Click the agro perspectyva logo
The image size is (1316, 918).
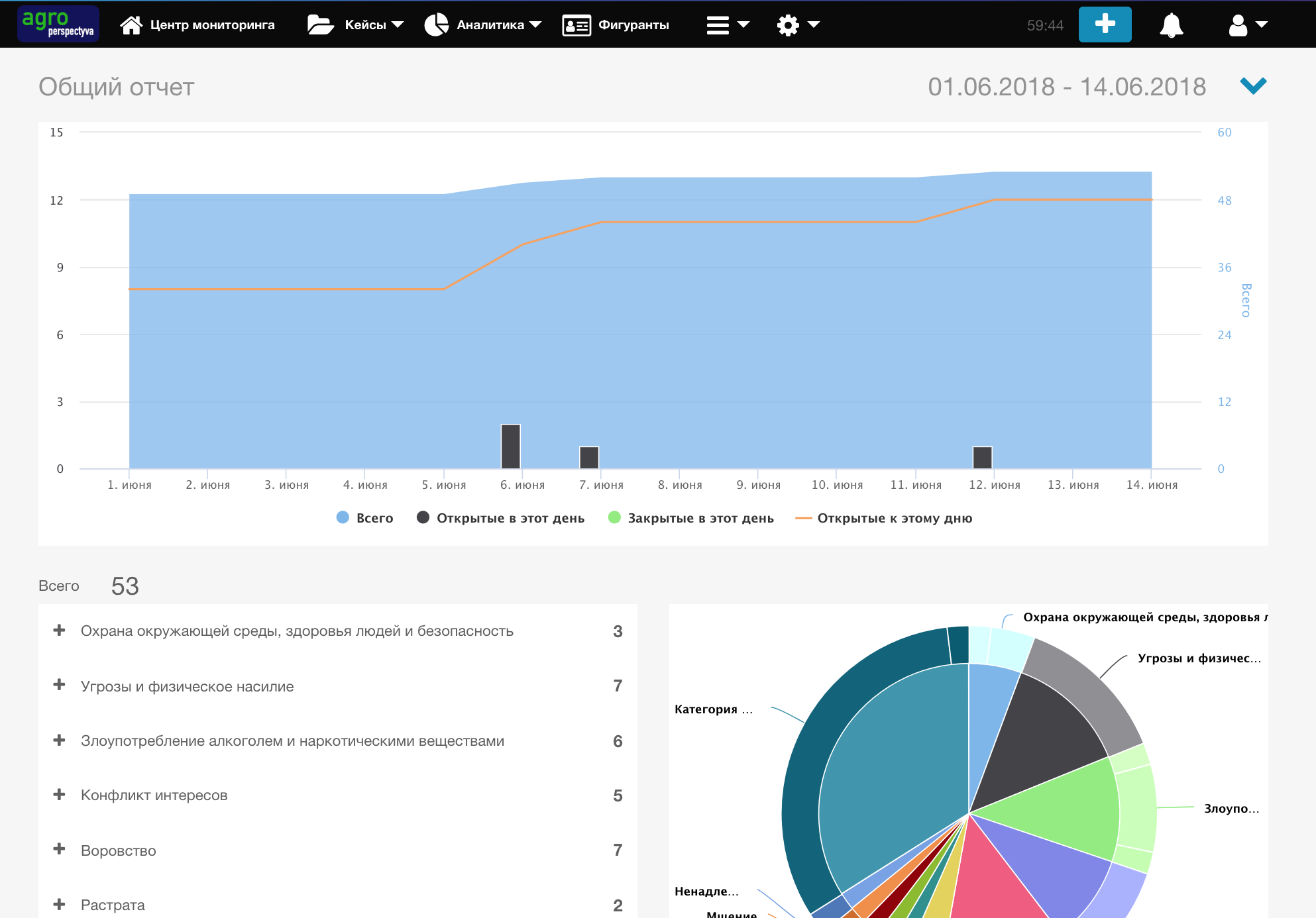coord(58,24)
